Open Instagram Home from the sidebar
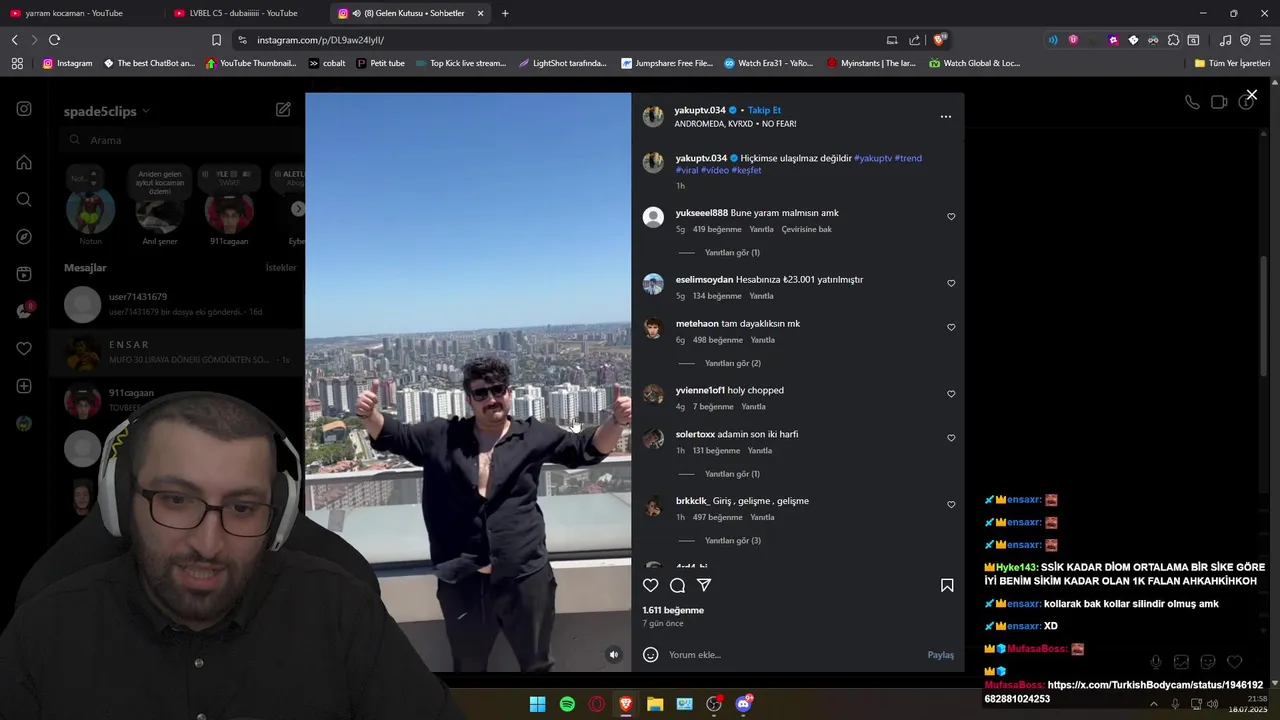The height and width of the screenshot is (720, 1280). tap(24, 162)
